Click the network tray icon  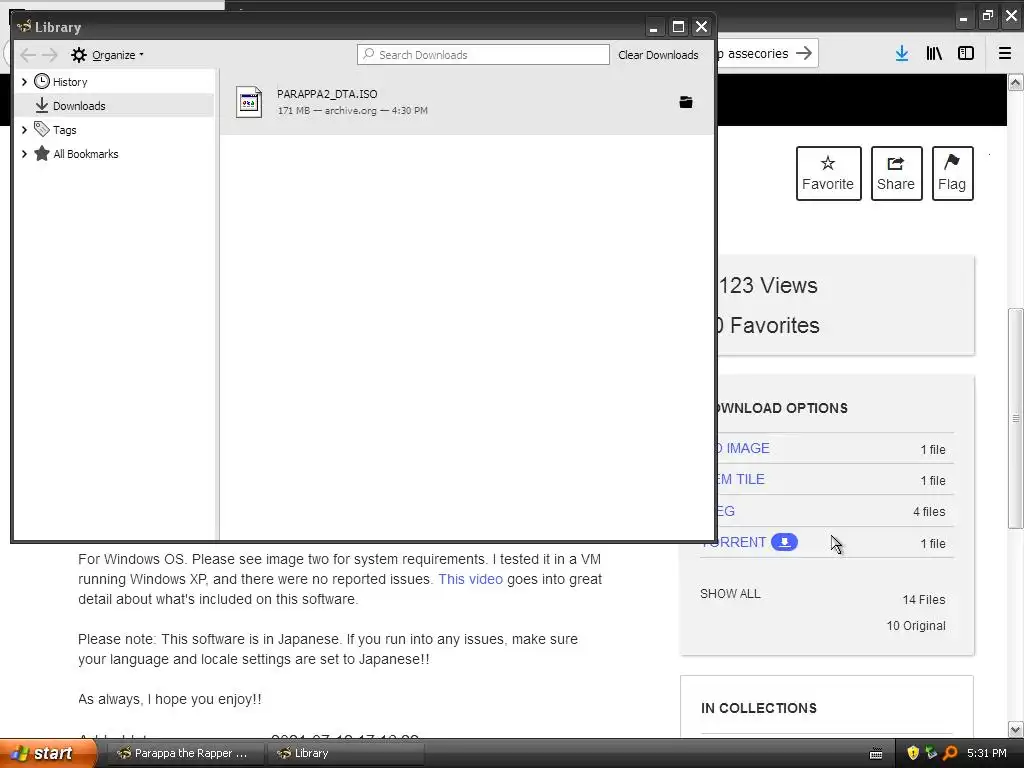[931, 753]
